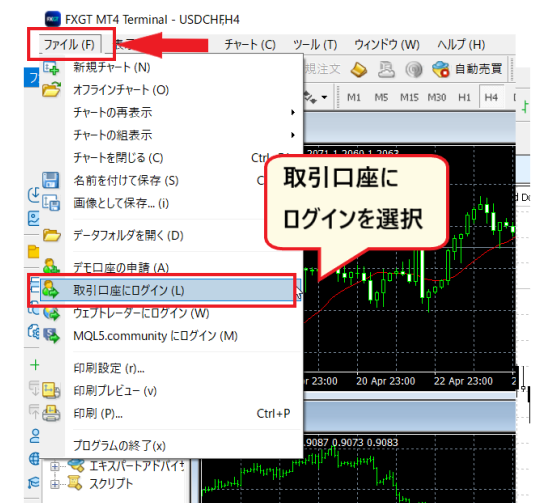546x503 pixels.
Task: Click the signals radar icon in toolbar
Action: pos(414,69)
